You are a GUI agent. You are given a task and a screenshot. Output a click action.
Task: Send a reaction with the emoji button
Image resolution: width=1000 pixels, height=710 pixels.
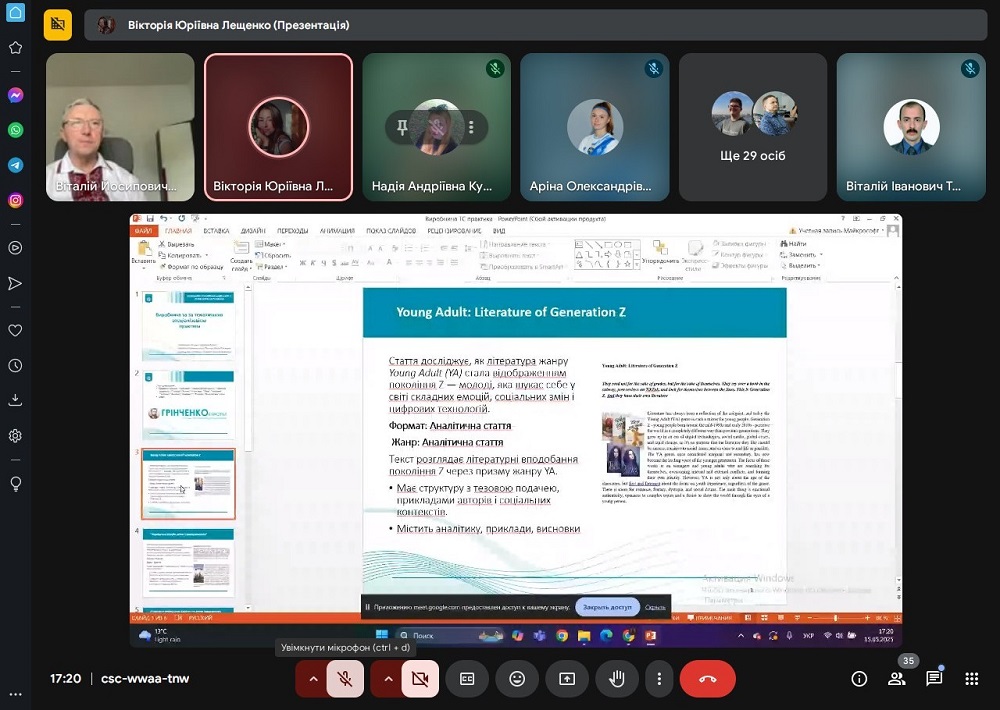[517, 678]
